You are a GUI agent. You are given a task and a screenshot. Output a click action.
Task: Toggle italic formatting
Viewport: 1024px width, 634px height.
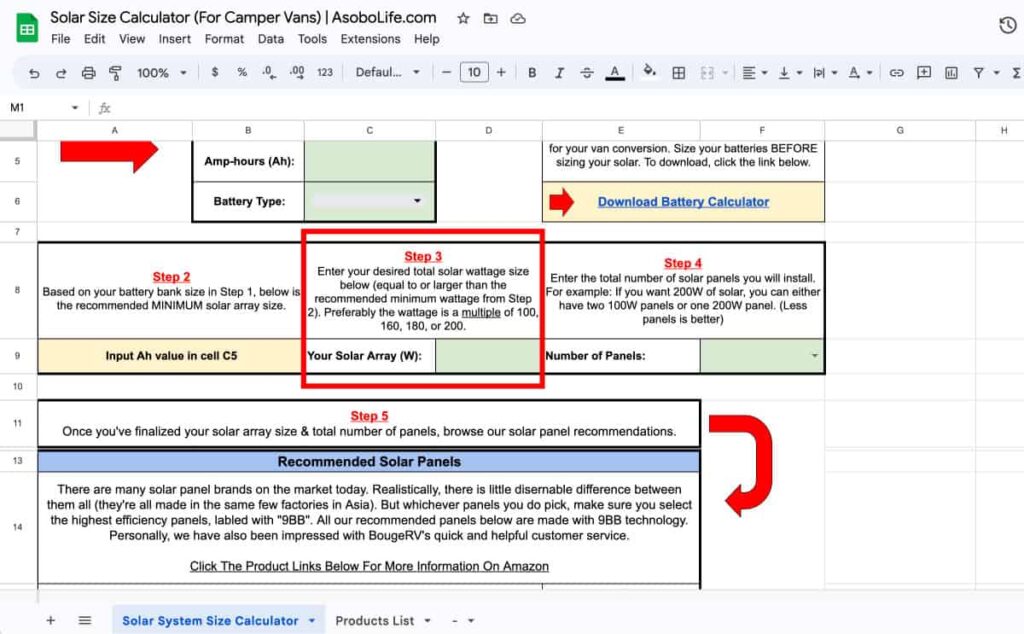tap(559, 72)
